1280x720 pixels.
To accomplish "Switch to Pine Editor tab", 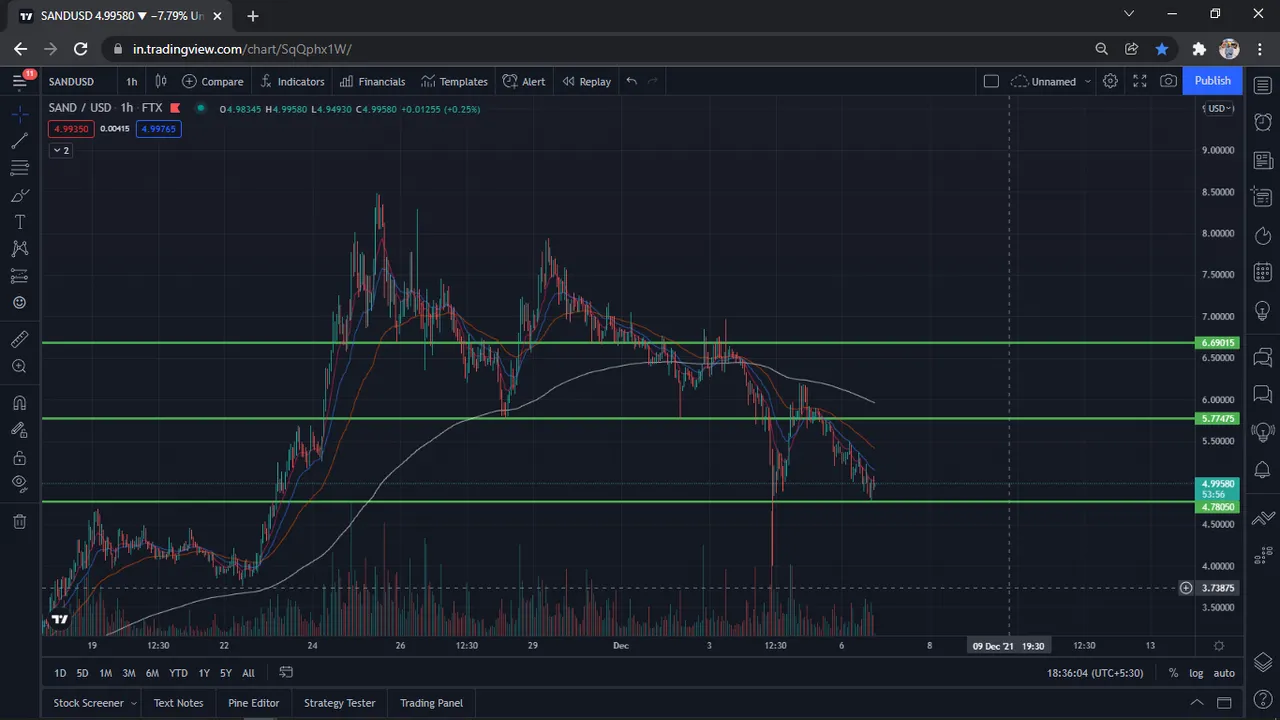I will pyautogui.click(x=253, y=703).
